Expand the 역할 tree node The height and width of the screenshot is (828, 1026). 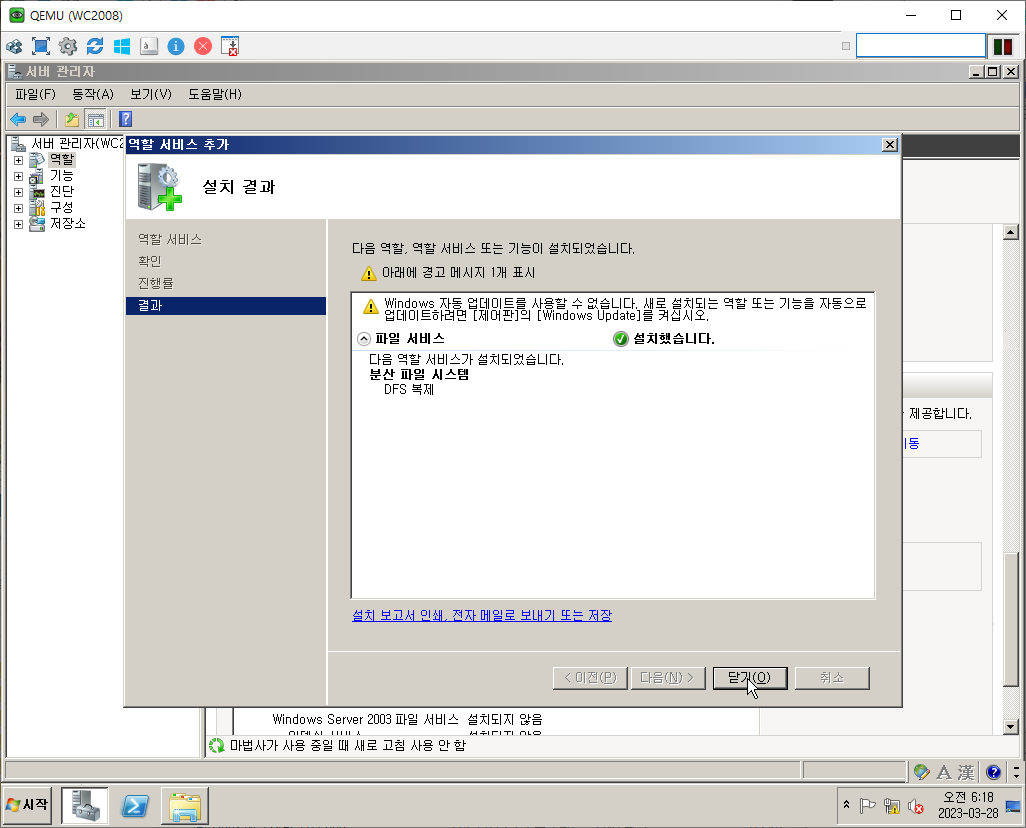(x=18, y=160)
